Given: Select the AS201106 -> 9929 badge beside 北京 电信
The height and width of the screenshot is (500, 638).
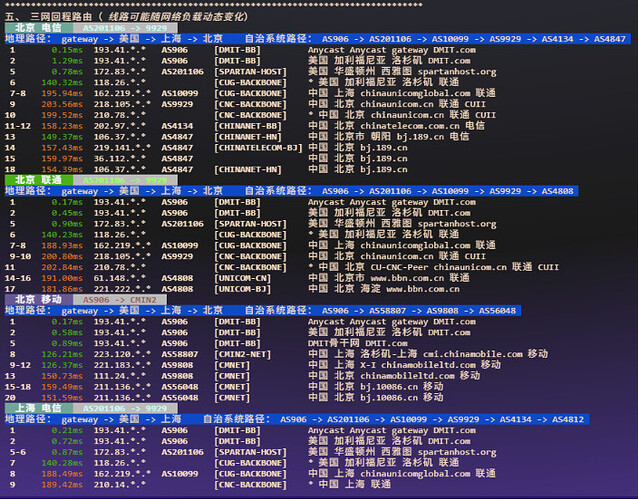Looking at the screenshot, I should 125,28.
